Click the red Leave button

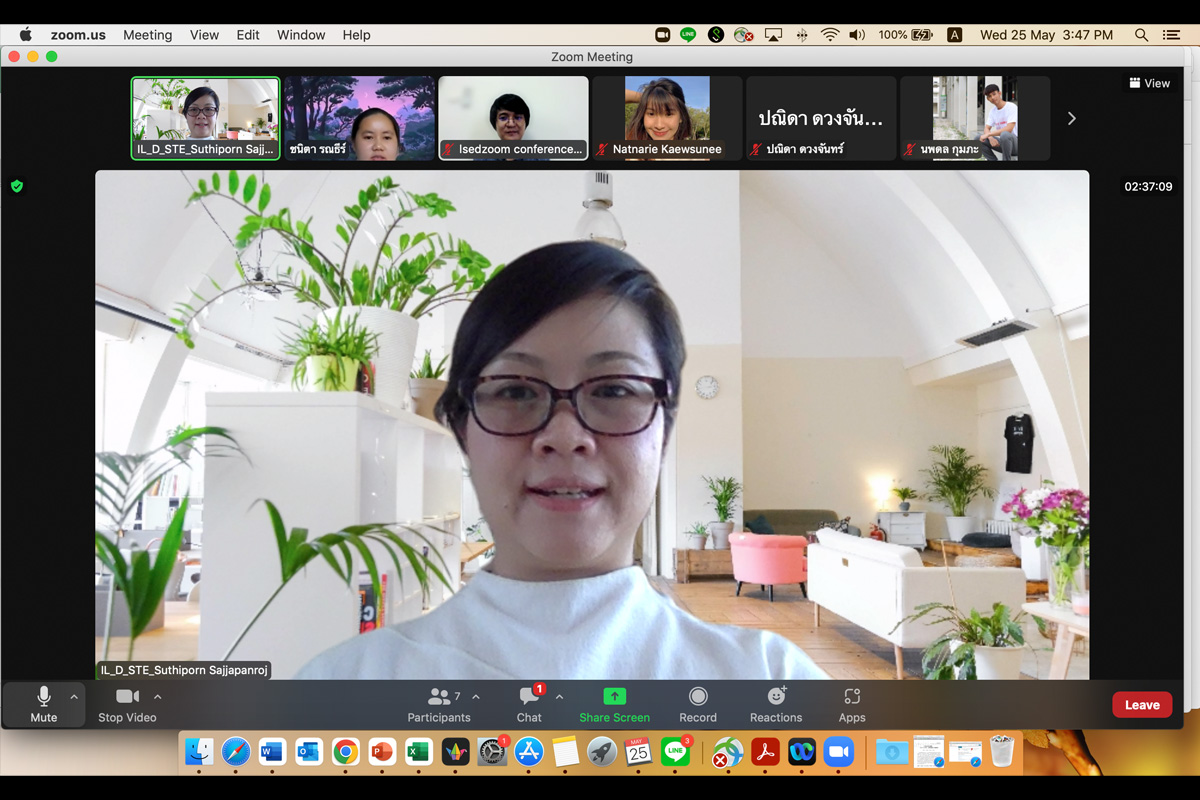1142,705
